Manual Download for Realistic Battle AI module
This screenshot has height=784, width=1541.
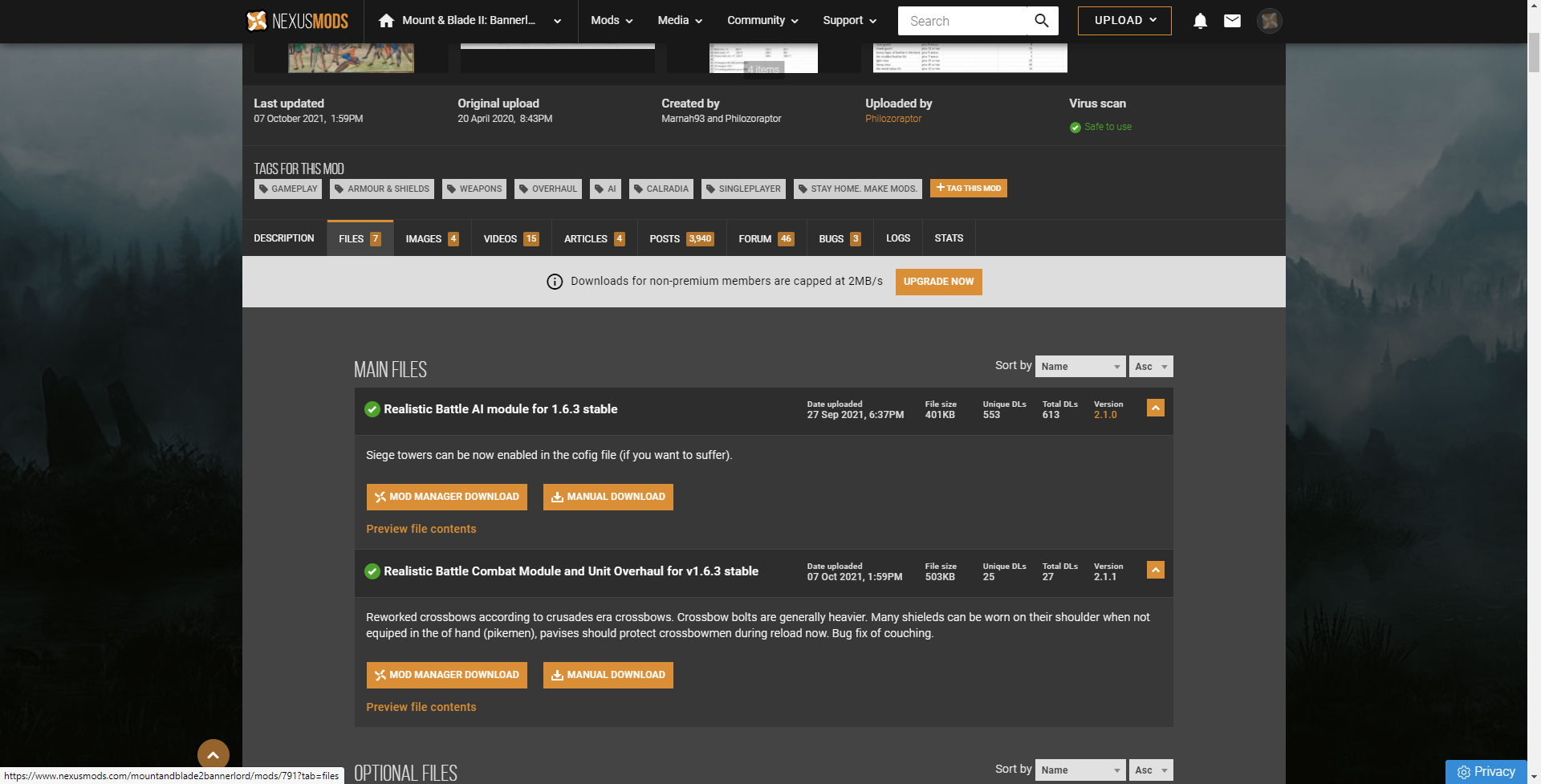point(608,497)
